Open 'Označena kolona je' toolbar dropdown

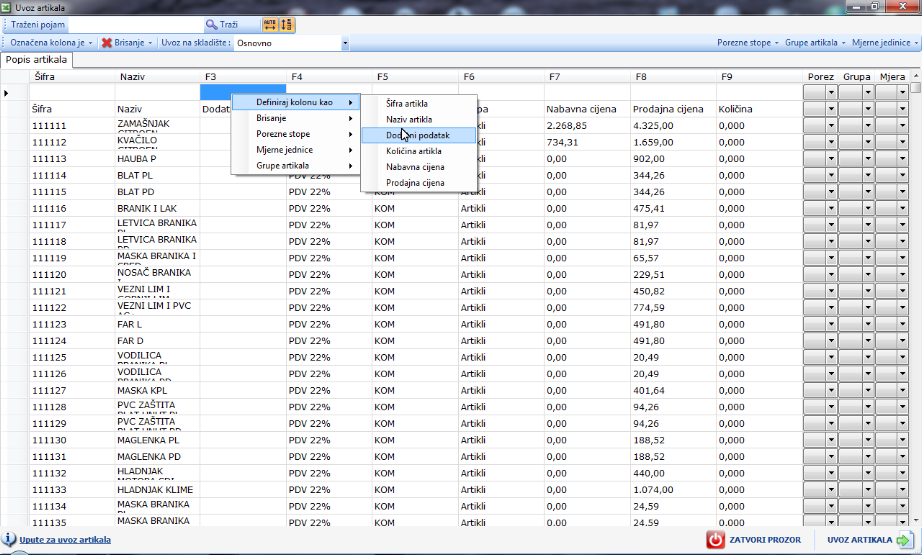pyautogui.click(x=51, y=43)
